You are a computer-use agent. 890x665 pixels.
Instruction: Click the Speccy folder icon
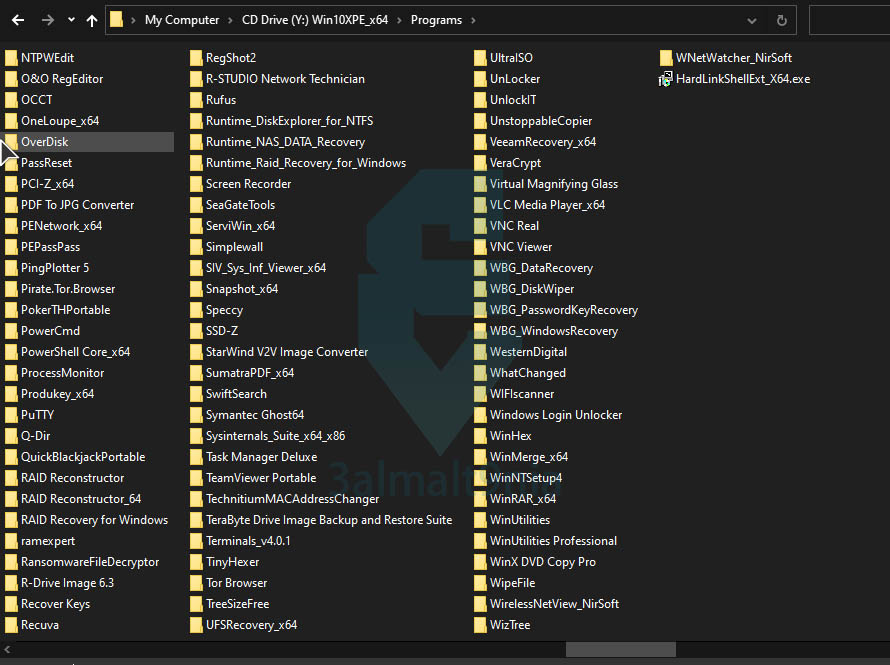click(196, 310)
